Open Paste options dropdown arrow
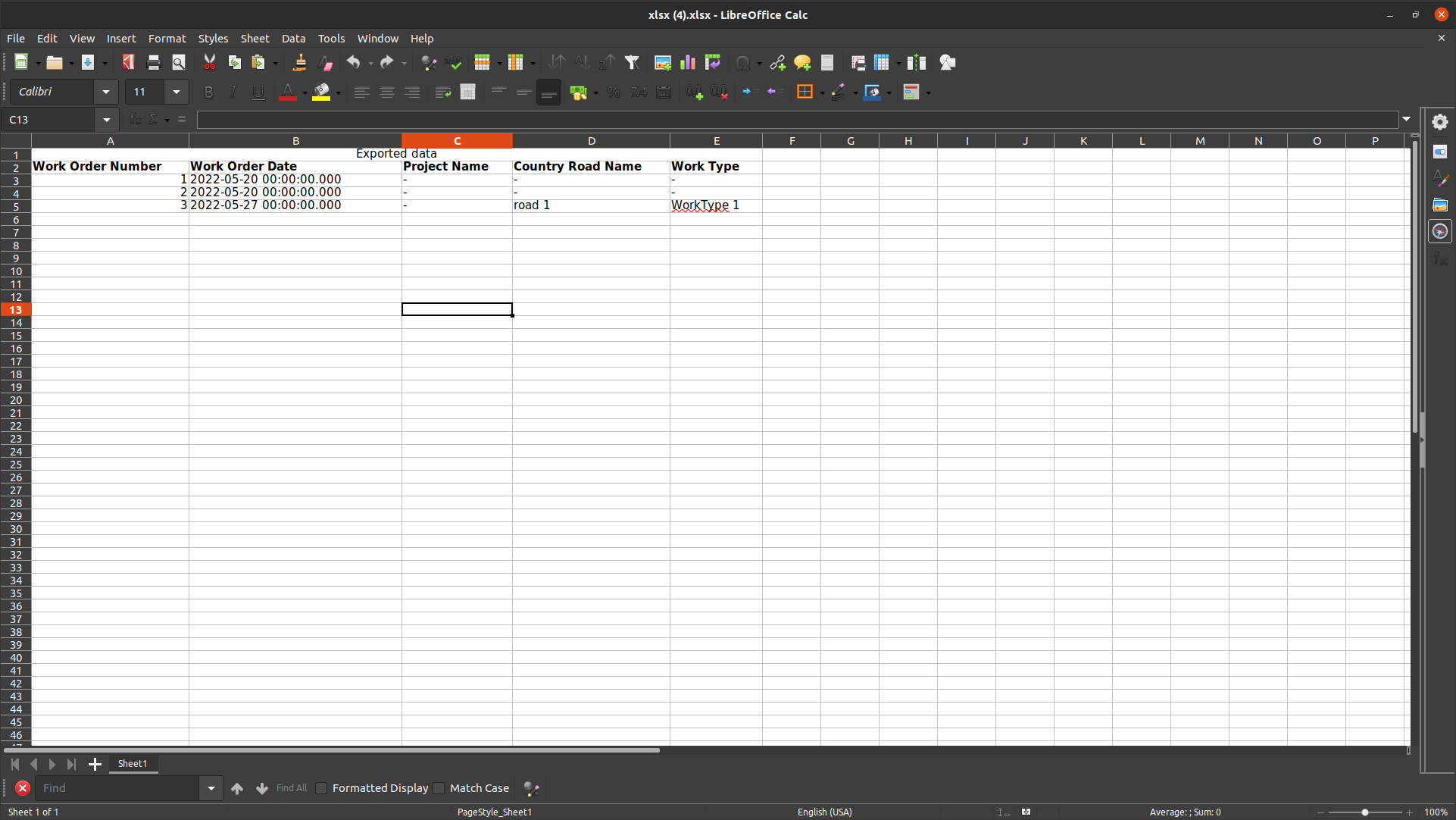This screenshot has height=820, width=1456. (x=275, y=64)
